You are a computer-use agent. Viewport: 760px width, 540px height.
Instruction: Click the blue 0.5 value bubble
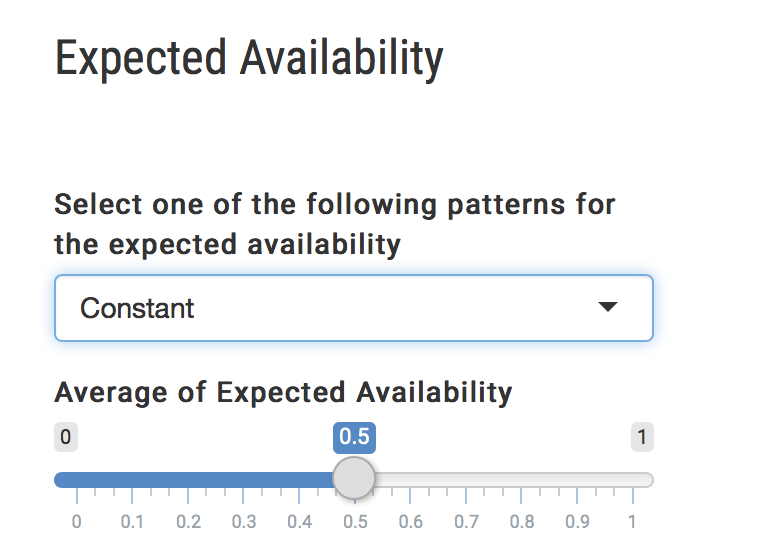[354, 437]
